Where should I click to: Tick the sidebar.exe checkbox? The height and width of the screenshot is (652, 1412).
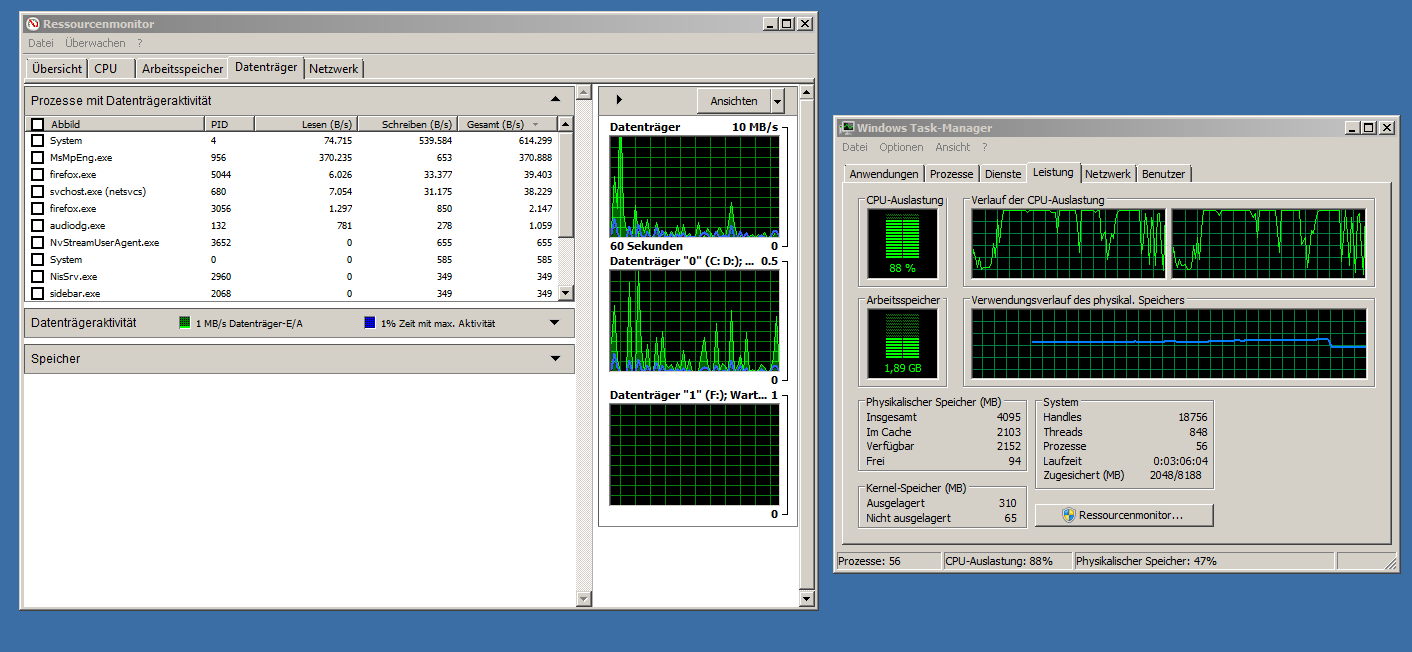click(x=37, y=294)
